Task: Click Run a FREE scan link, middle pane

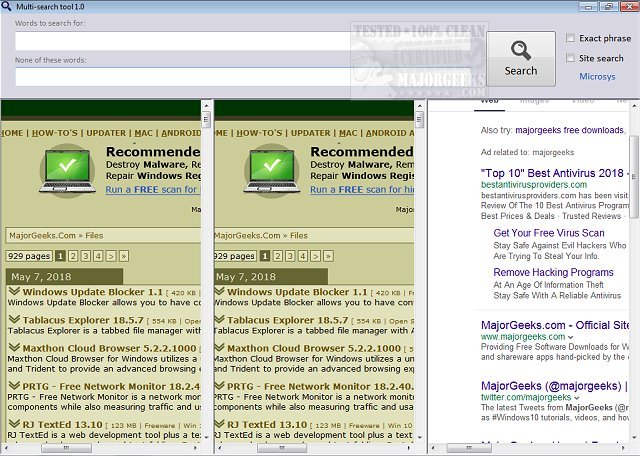Action: pyautogui.click(x=362, y=189)
